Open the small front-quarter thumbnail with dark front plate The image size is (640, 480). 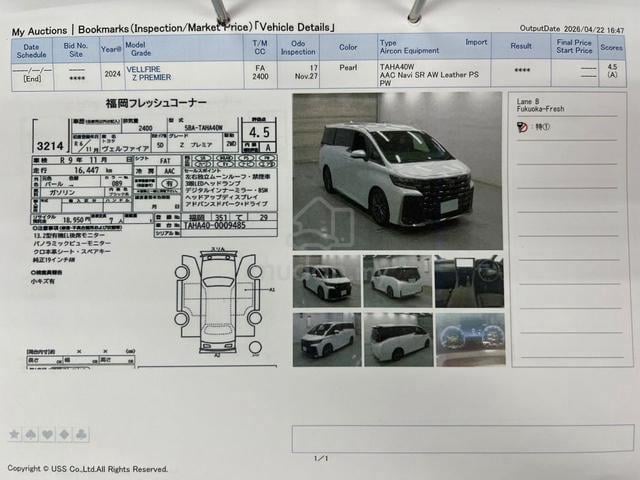click(x=327, y=281)
